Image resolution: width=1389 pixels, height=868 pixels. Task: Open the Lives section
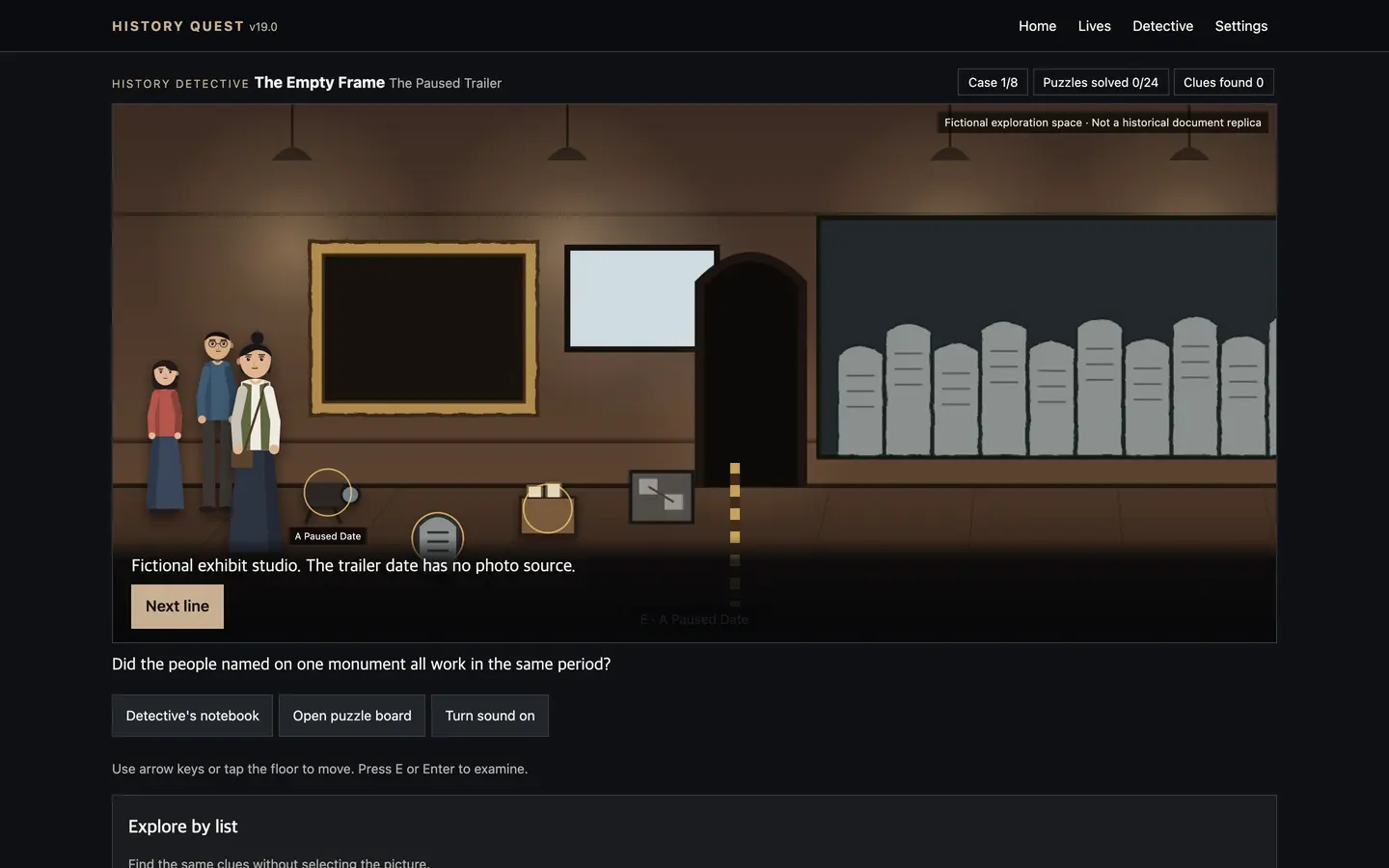coord(1094,26)
